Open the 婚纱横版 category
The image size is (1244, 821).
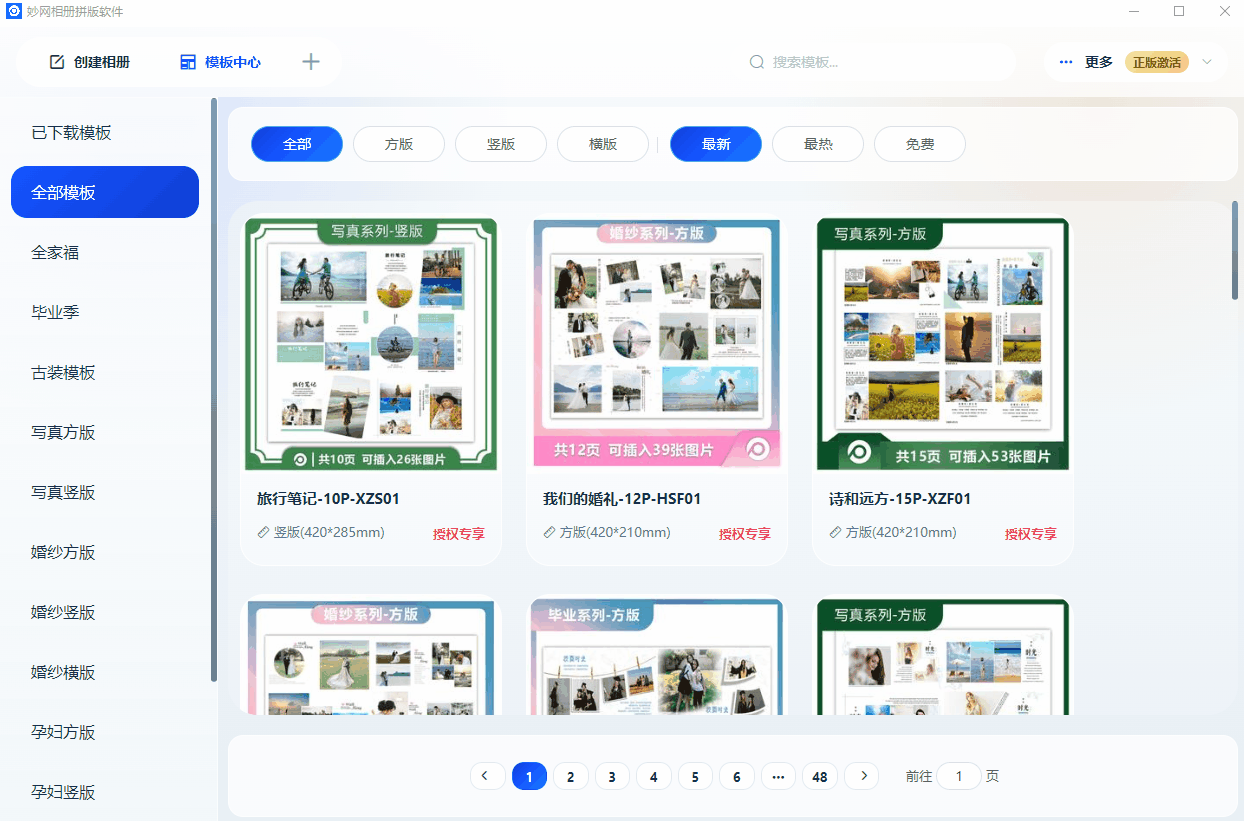pos(105,672)
